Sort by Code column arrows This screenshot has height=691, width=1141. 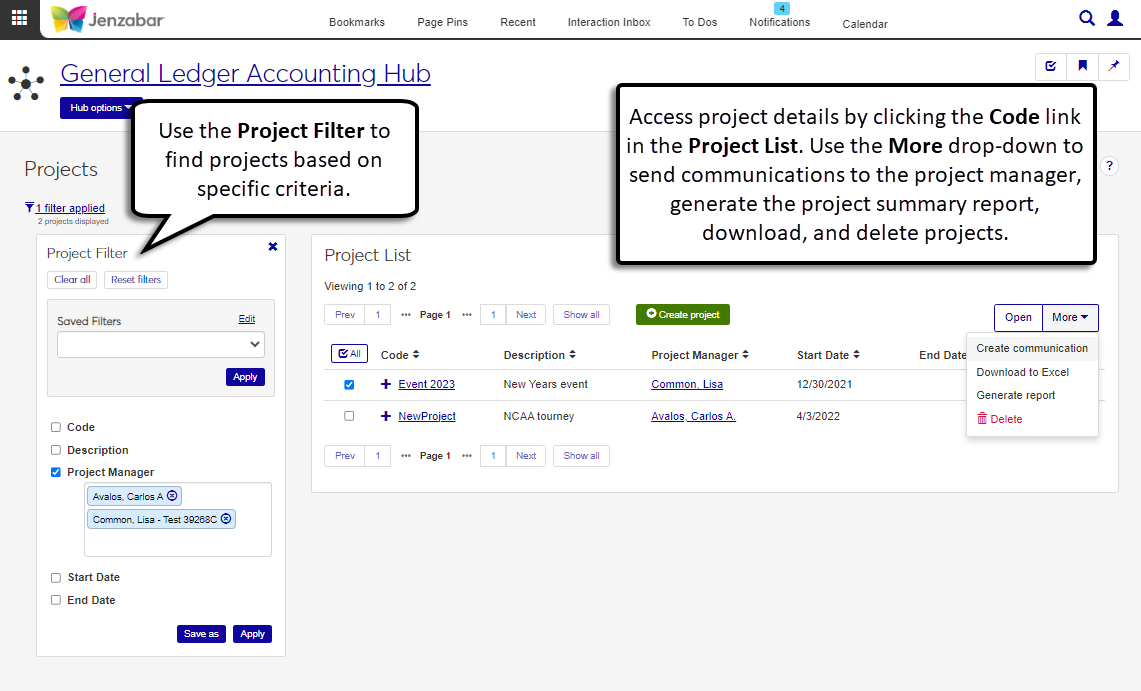(416, 354)
